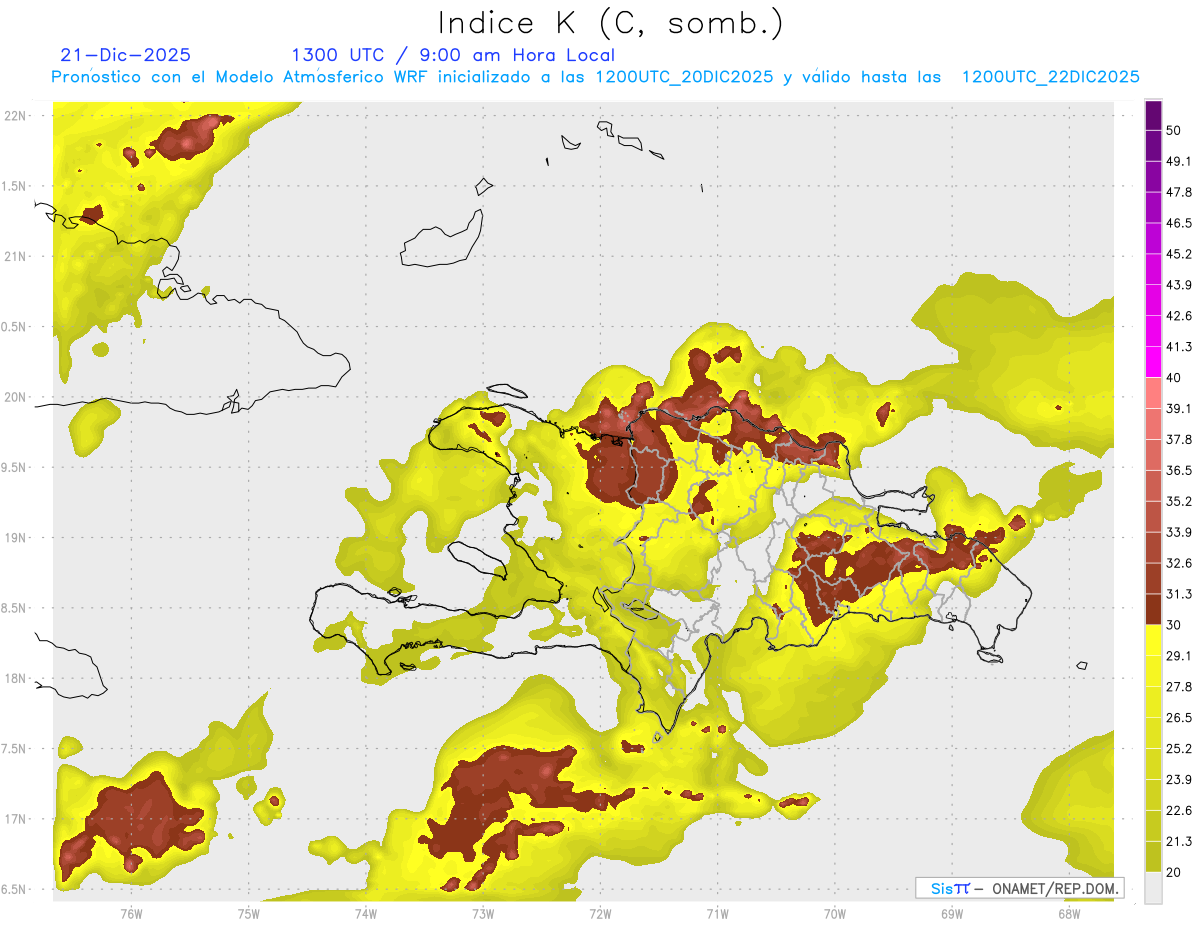Image resolution: width=1200 pixels, height=927 pixels.
Task: Click the colorbar label "47.8"
Action: 1179,192
